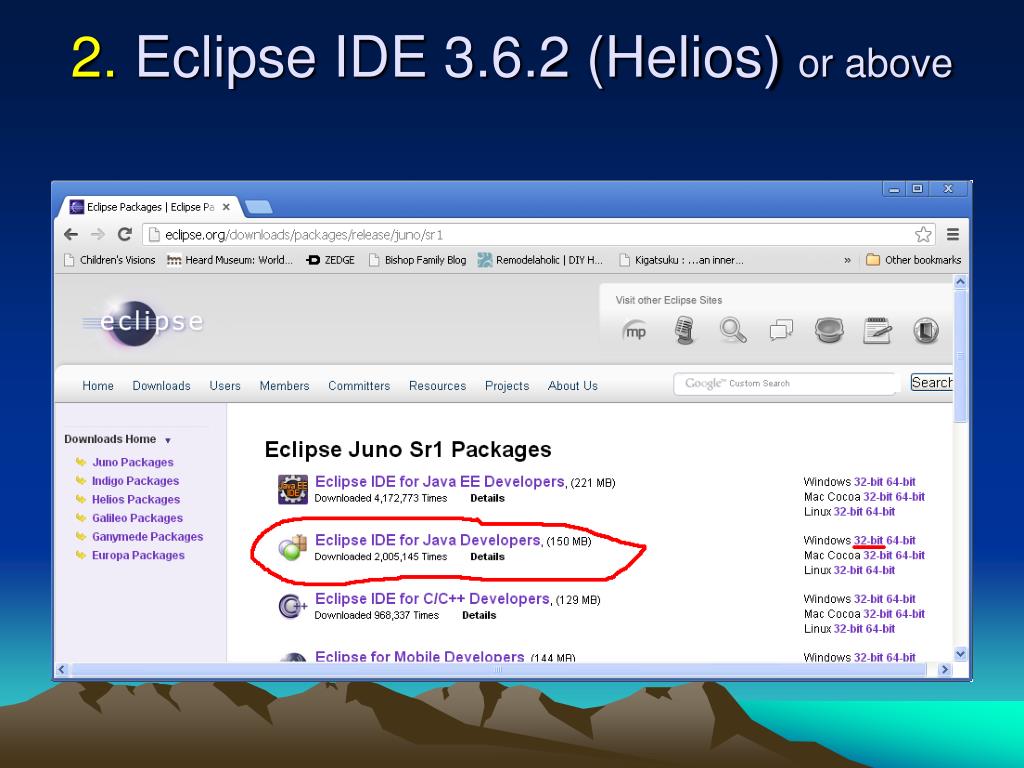Open the Bishop Family Blog bookmark
This screenshot has width=1024, height=768.
coord(417,260)
